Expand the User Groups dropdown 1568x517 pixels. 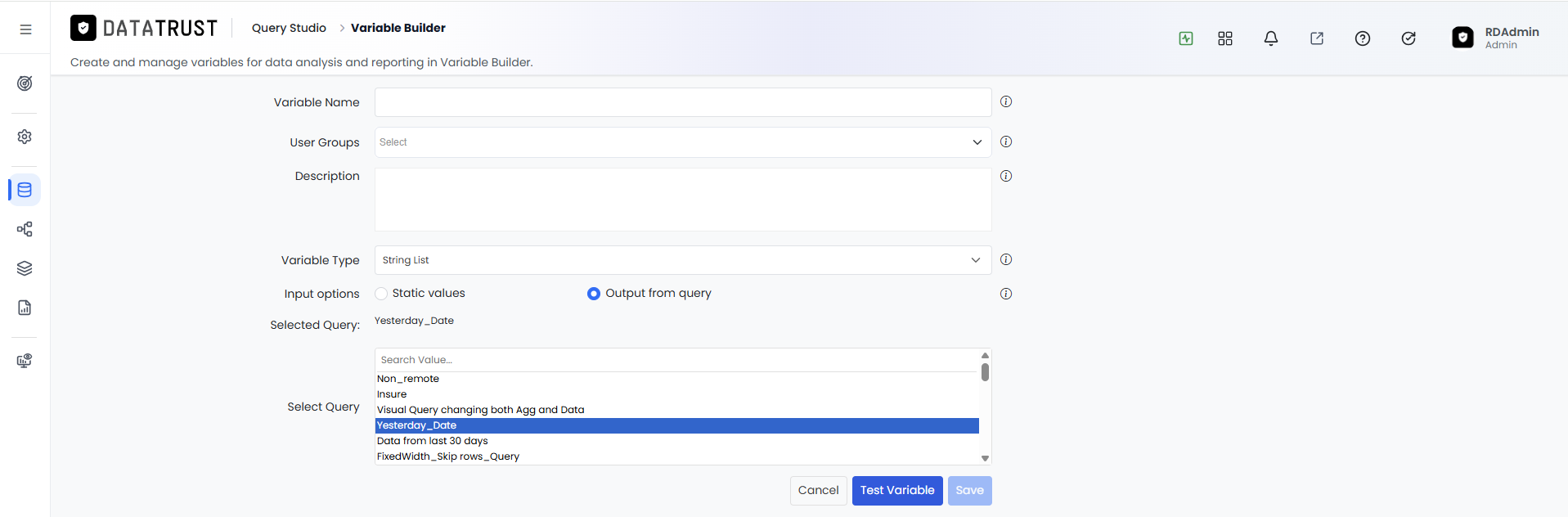(x=683, y=142)
